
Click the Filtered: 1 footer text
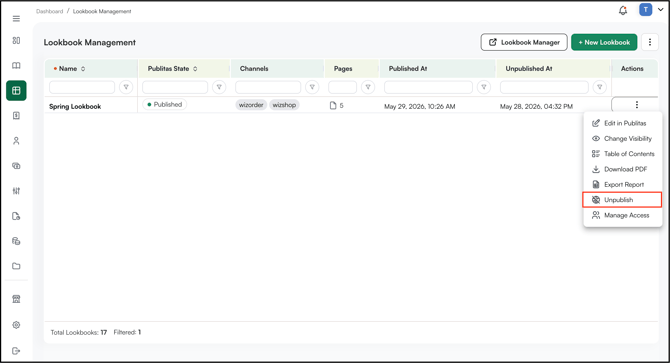tap(127, 332)
